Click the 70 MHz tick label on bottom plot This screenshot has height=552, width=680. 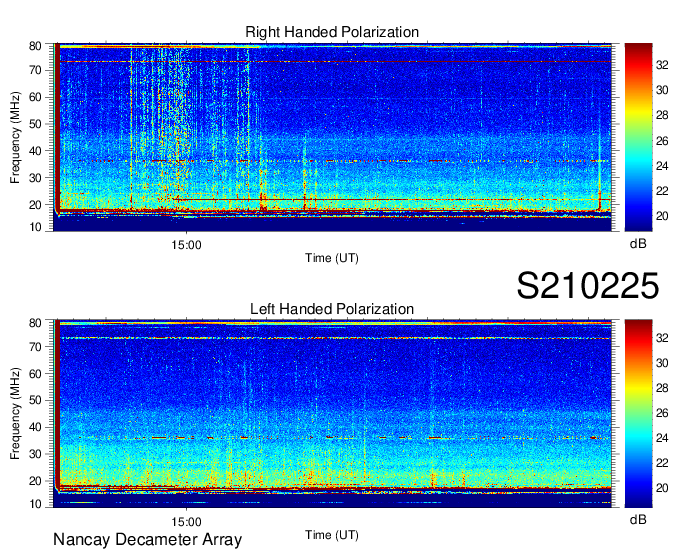35,347
